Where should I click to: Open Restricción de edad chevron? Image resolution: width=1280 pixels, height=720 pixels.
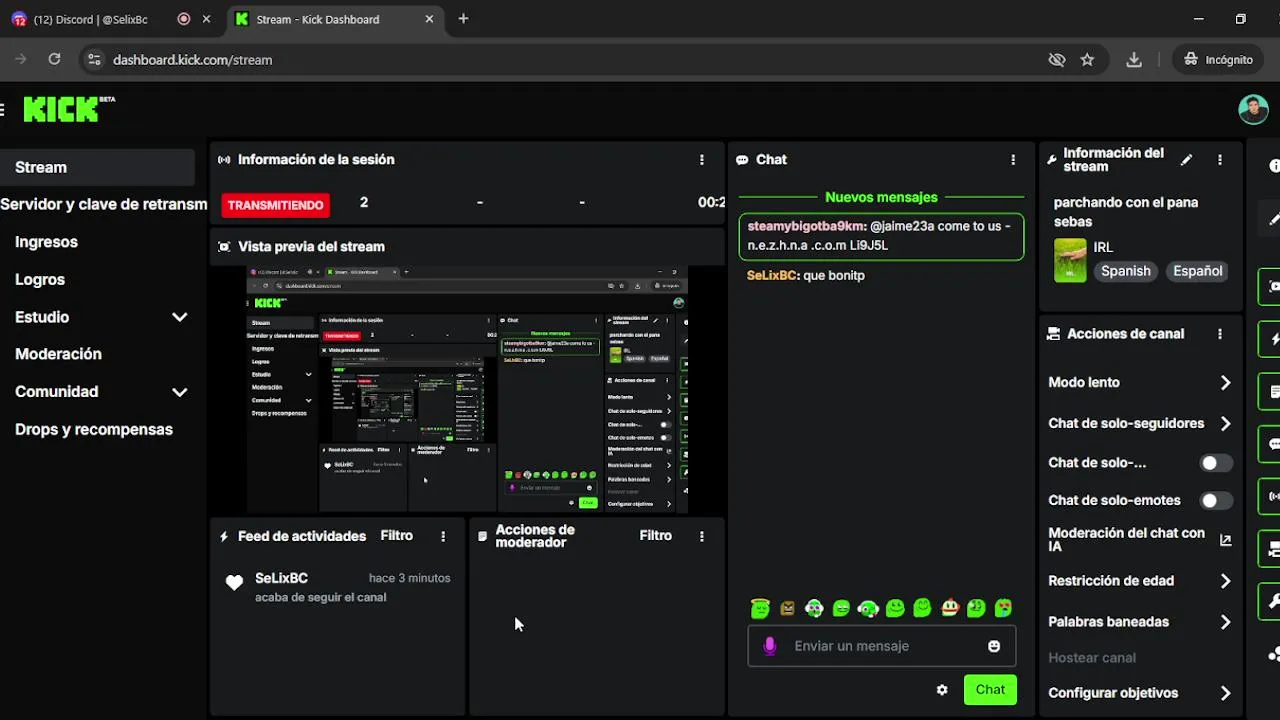pyautogui.click(x=1225, y=581)
